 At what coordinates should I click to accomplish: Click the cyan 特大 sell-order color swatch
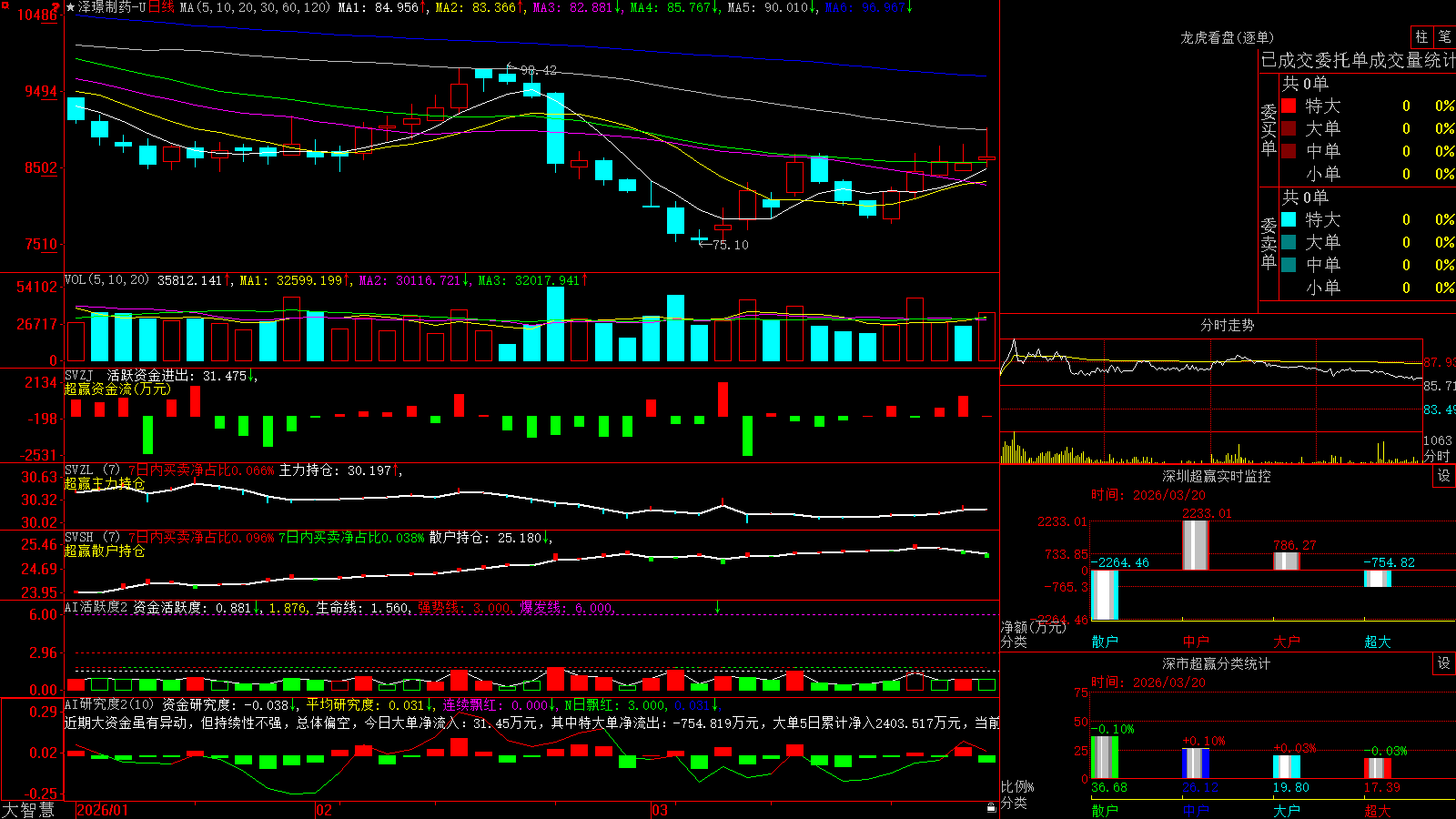pyautogui.click(x=1289, y=219)
